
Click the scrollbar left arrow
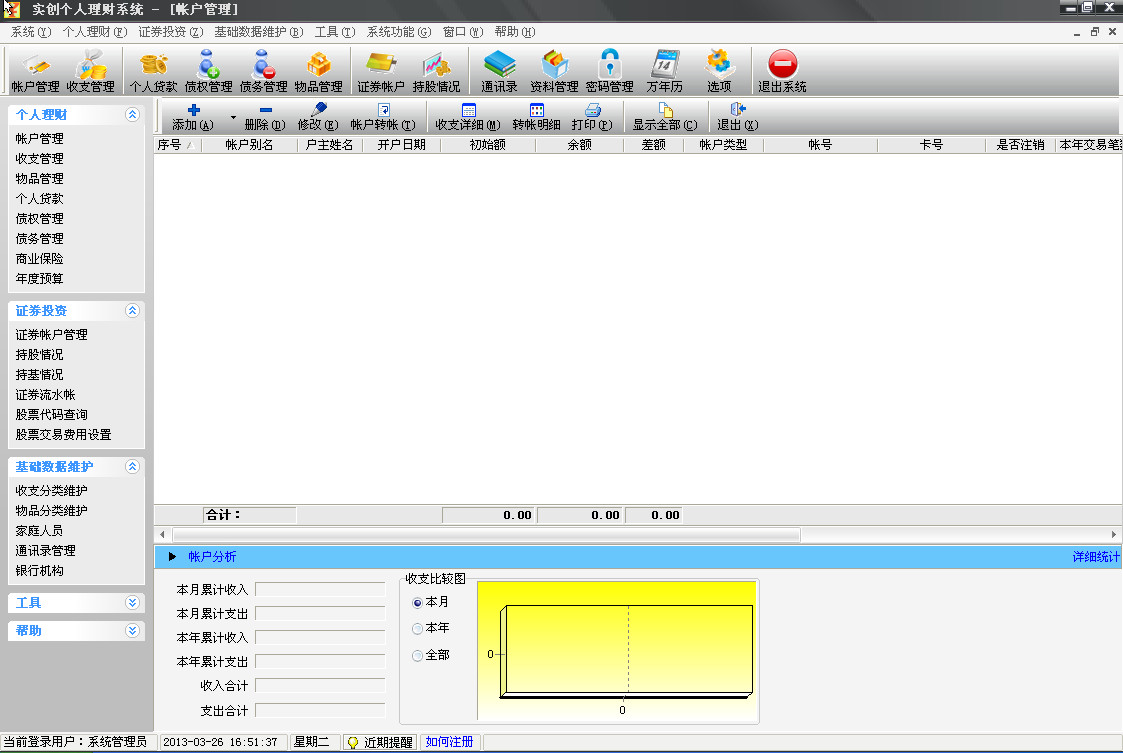tap(163, 534)
